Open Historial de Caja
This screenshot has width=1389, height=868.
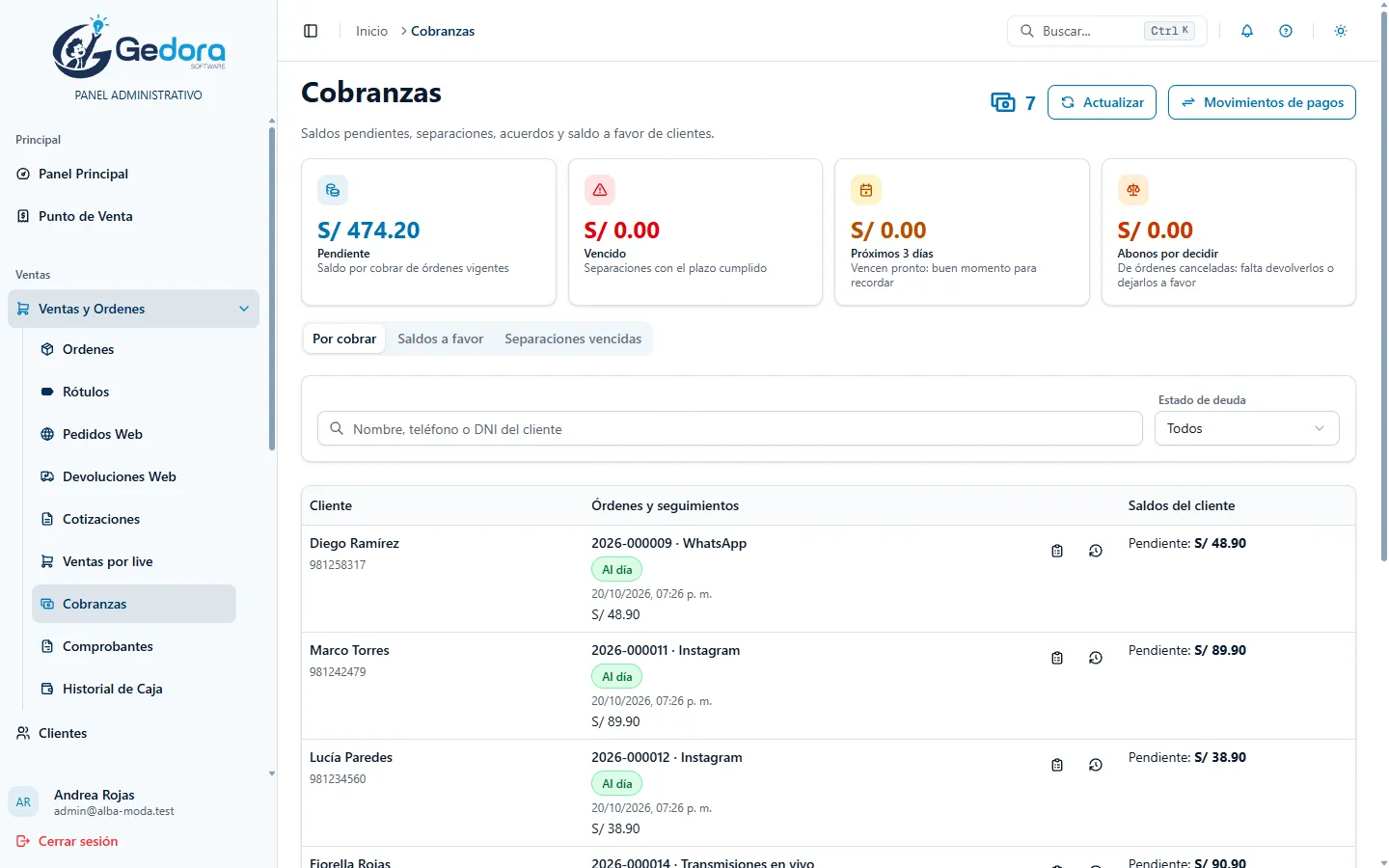coord(134,689)
